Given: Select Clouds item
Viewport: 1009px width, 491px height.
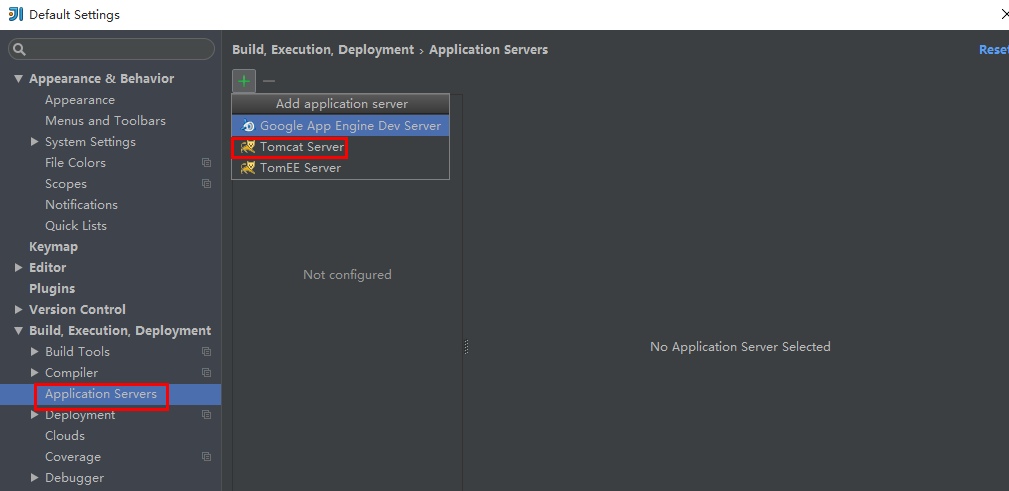Looking at the screenshot, I should point(65,436).
